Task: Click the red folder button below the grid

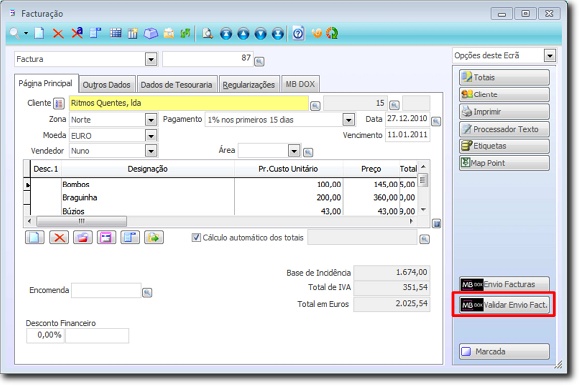Action: click(x=83, y=237)
